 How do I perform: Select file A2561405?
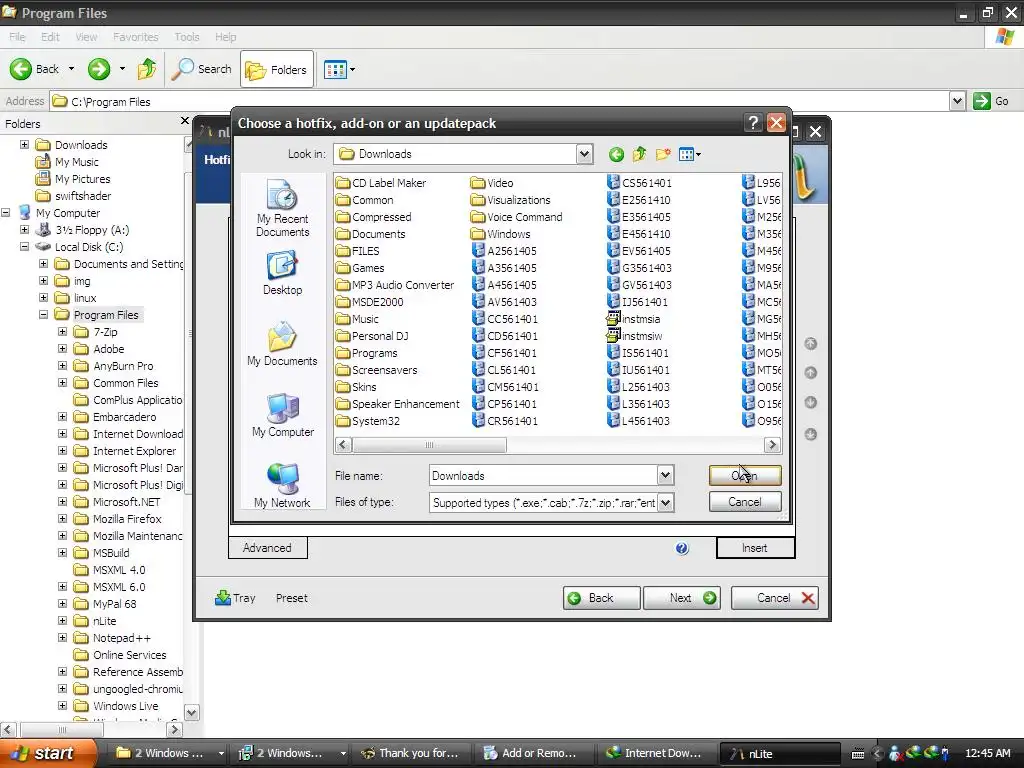point(504,251)
